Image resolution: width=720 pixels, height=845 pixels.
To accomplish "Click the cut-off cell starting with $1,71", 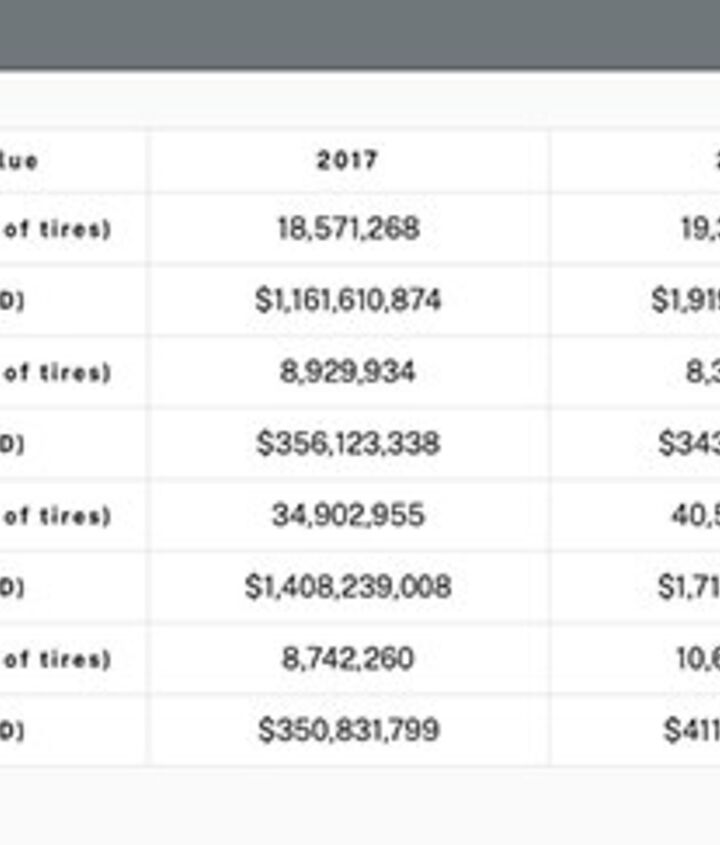I will coord(689,586).
